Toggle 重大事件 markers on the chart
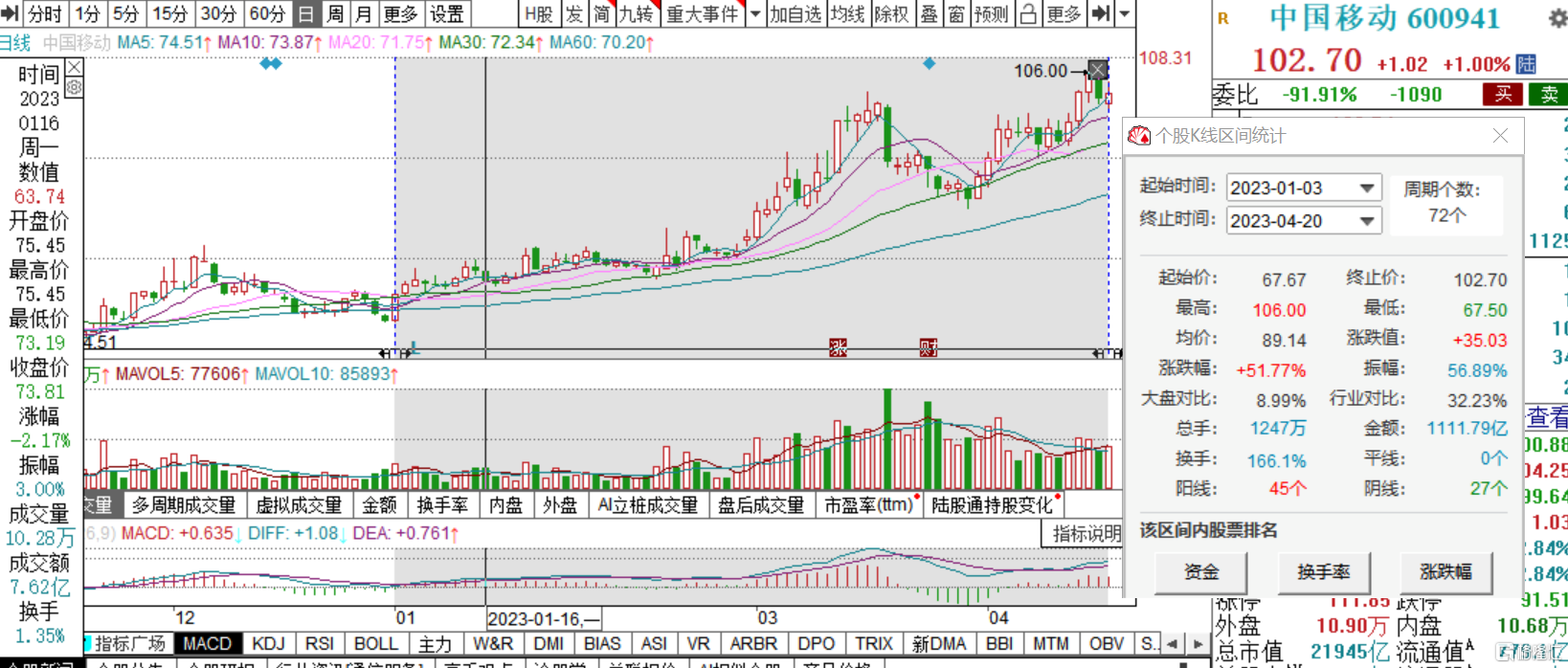Screen dimensions: 1568x668 (703, 13)
